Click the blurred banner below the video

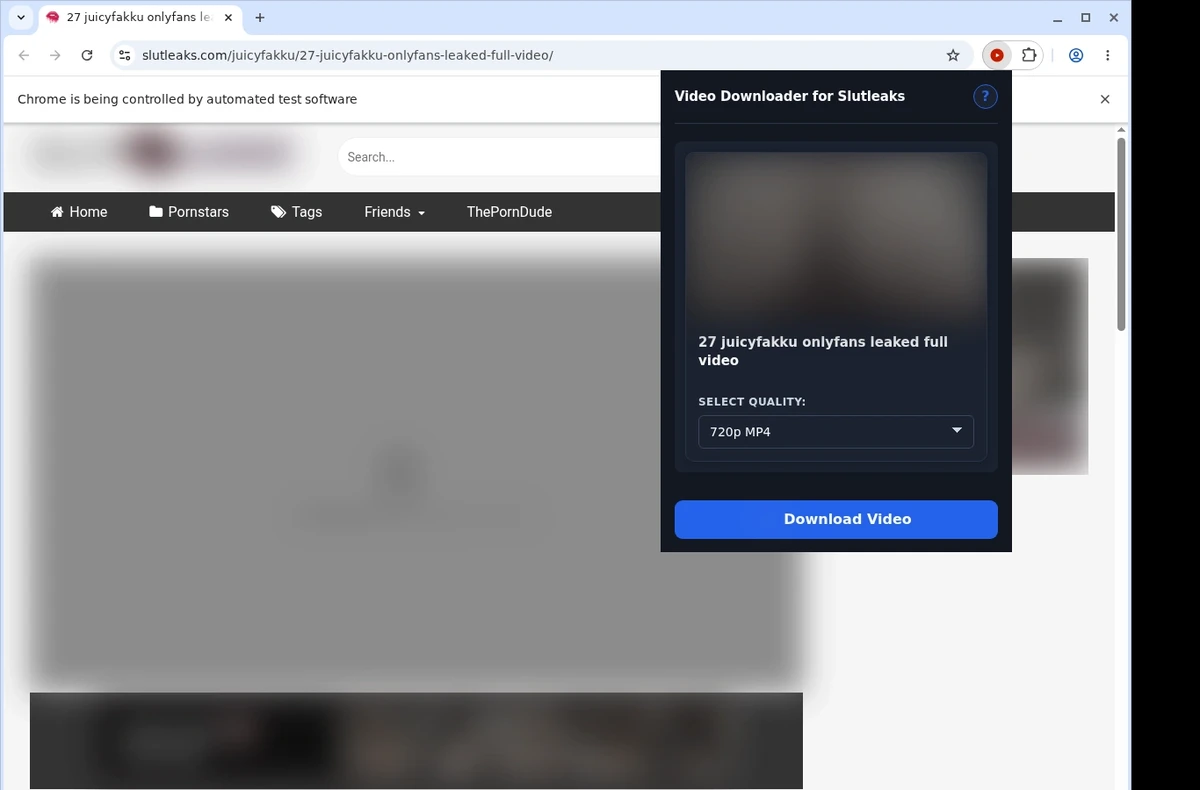coord(416,741)
